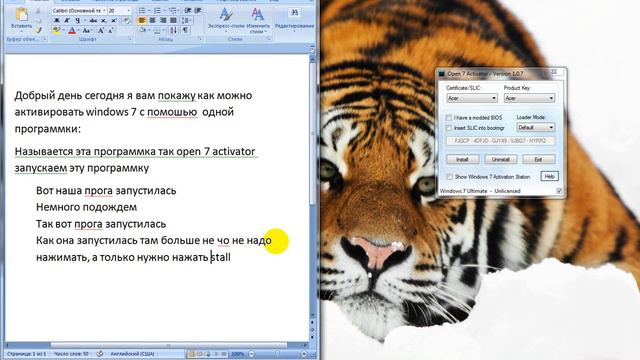Click the multilevel list icon

(173, 10)
